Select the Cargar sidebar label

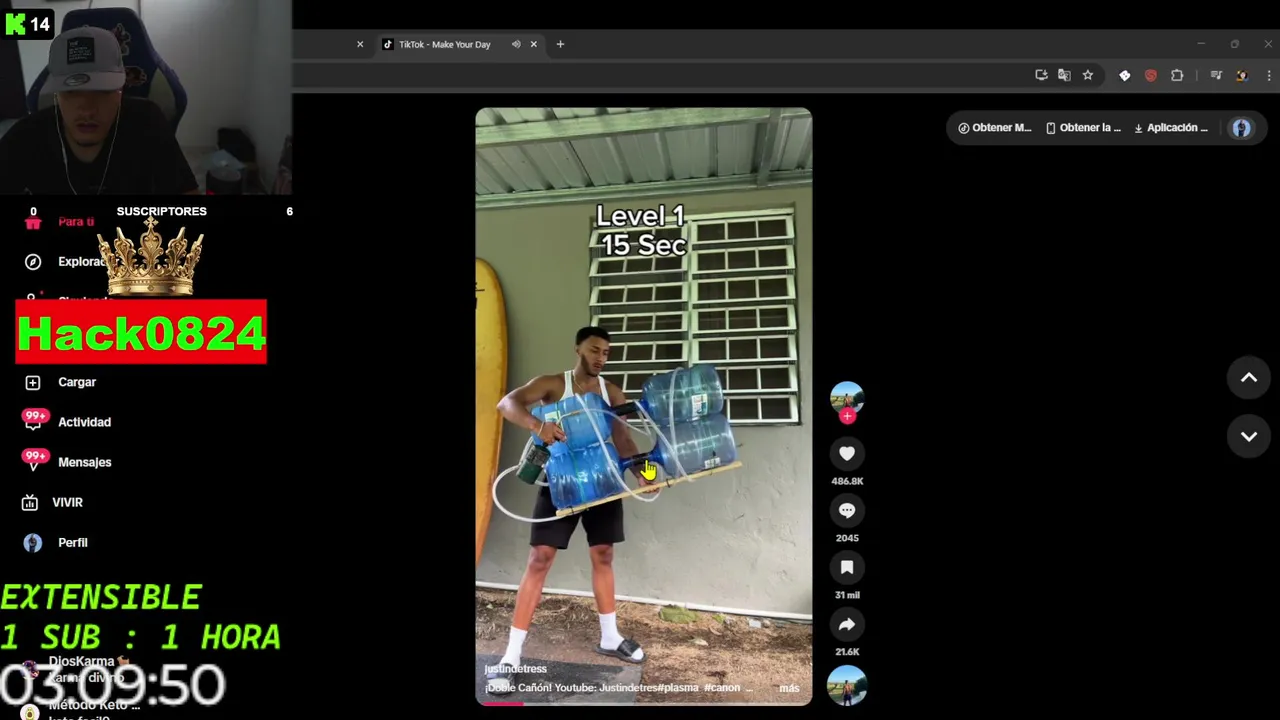77,382
